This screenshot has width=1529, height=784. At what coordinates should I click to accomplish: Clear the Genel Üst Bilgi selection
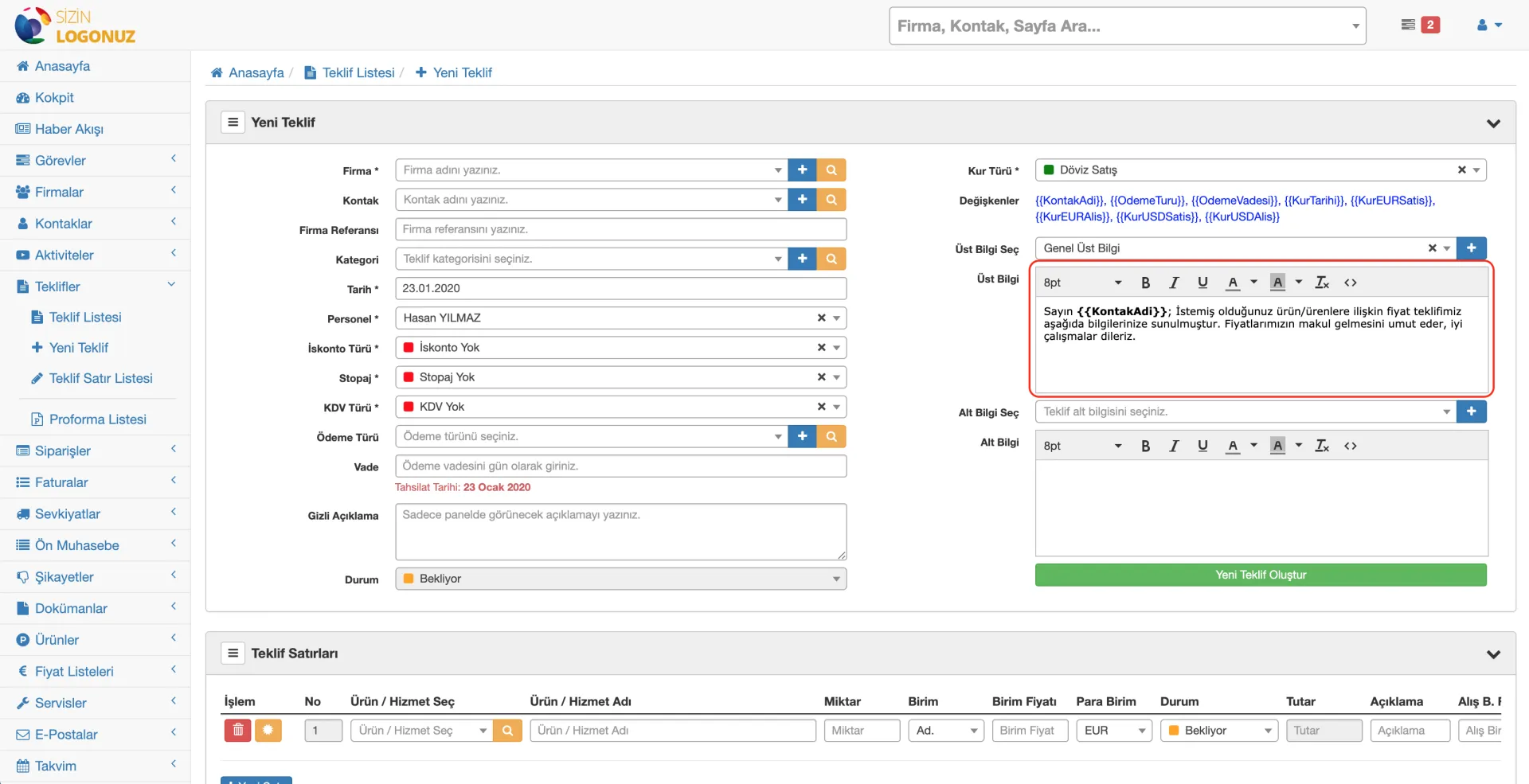[1432, 248]
